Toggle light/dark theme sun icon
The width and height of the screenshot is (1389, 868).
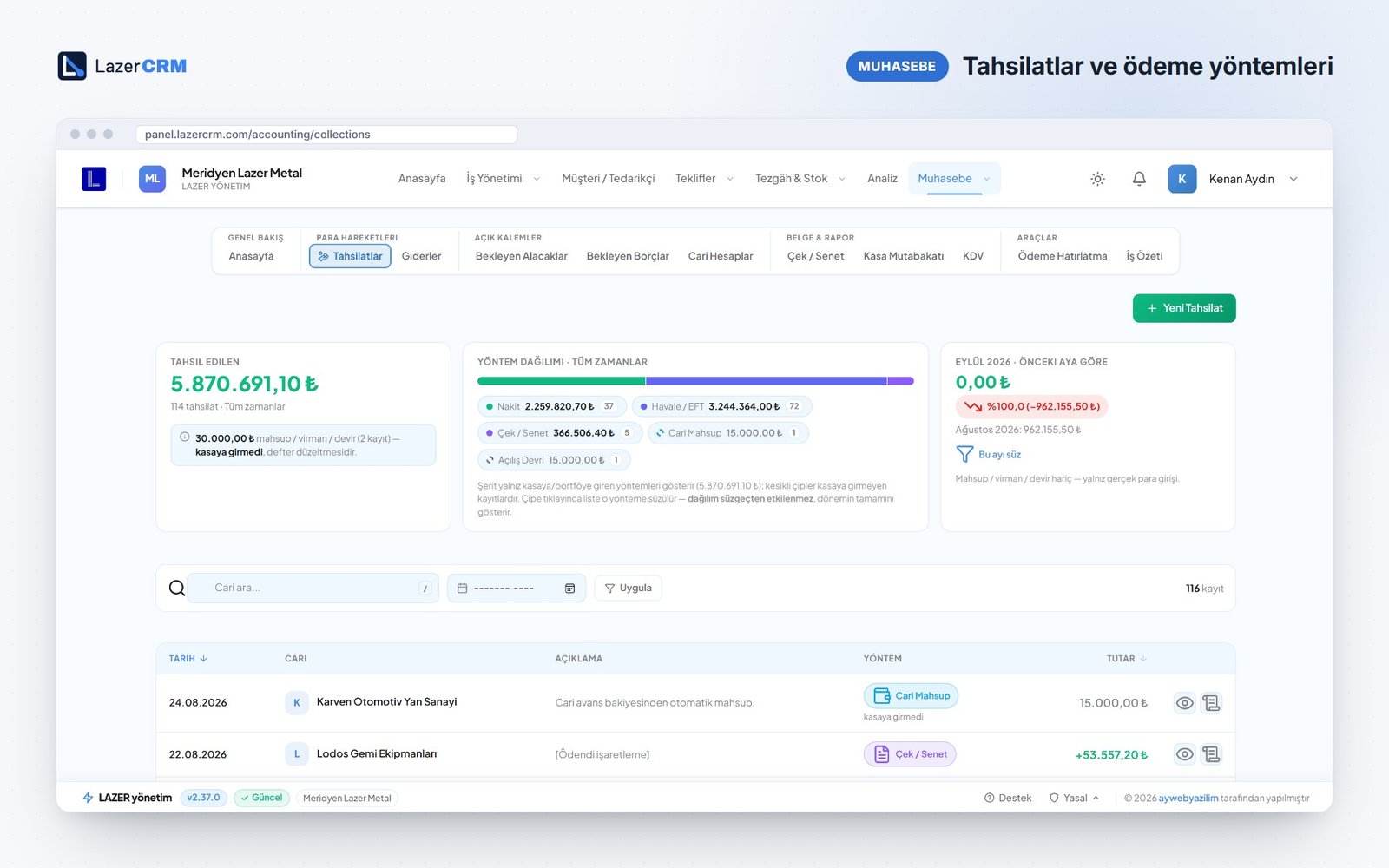(x=1097, y=179)
